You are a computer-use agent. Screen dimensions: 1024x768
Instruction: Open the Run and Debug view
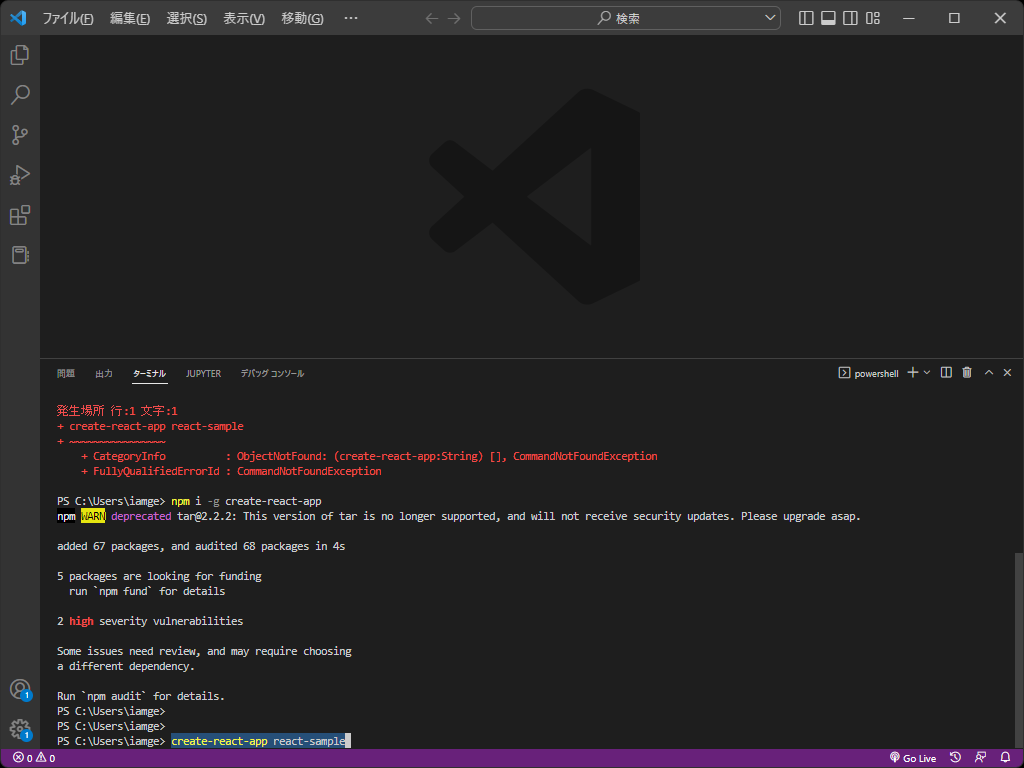click(x=20, y=175)
